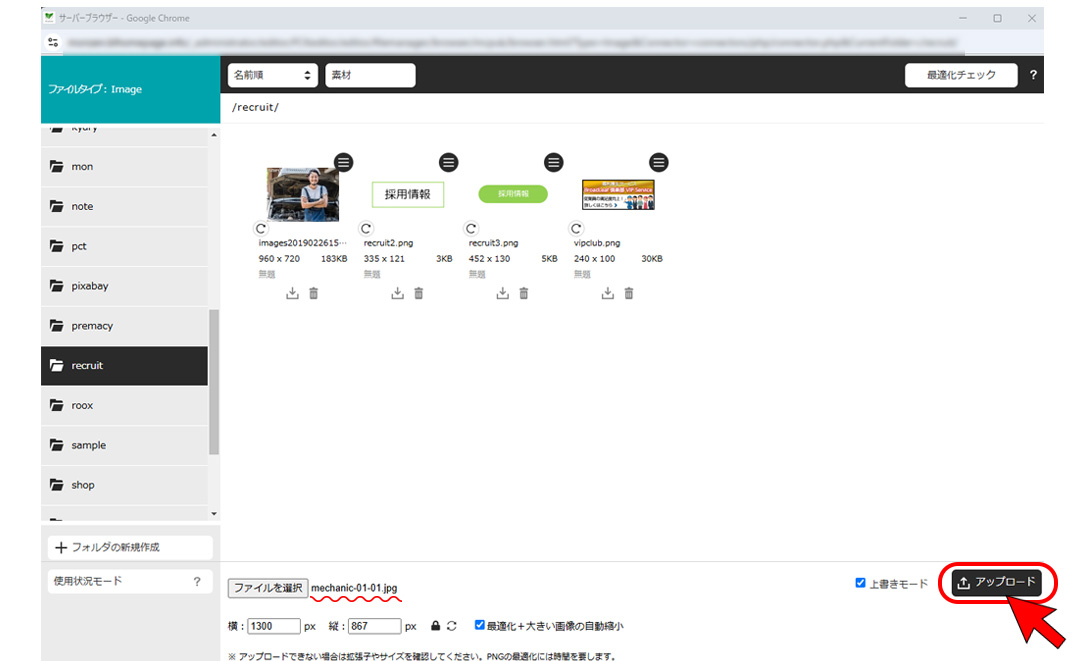Download the images2019022615 photo
1088x661 pixels.
tap(292, 293)
